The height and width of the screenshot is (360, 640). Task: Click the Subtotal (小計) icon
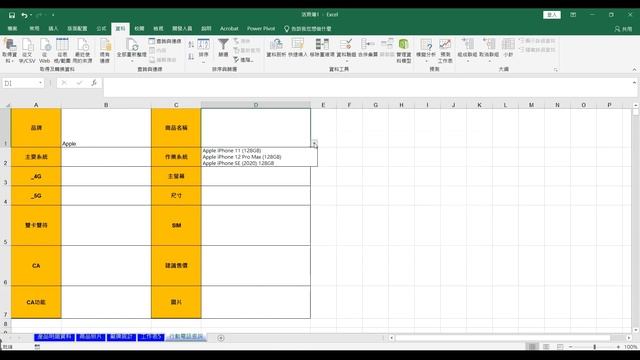click(x=508, y=48)
